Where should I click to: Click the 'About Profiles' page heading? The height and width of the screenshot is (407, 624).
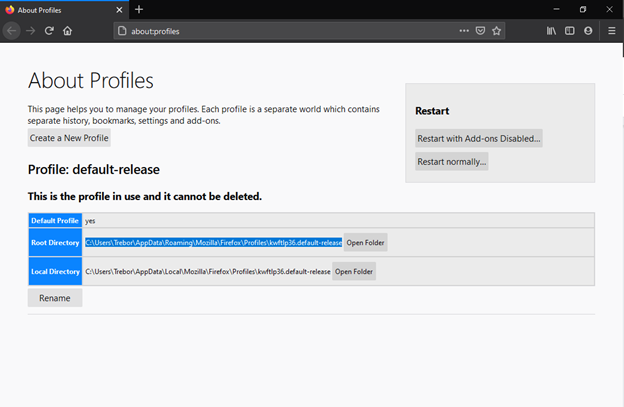tap(90, 80)
